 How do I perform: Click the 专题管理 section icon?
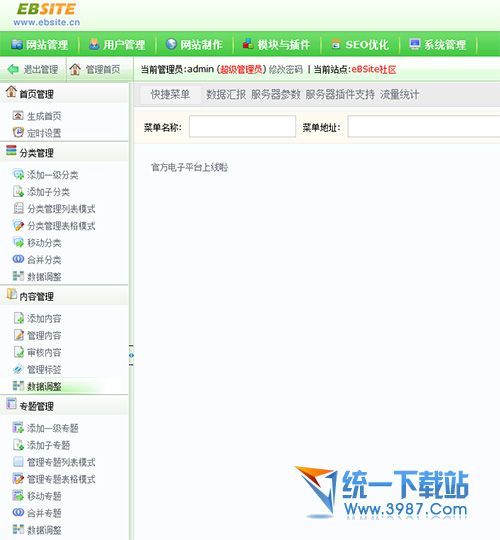(11, 404)
